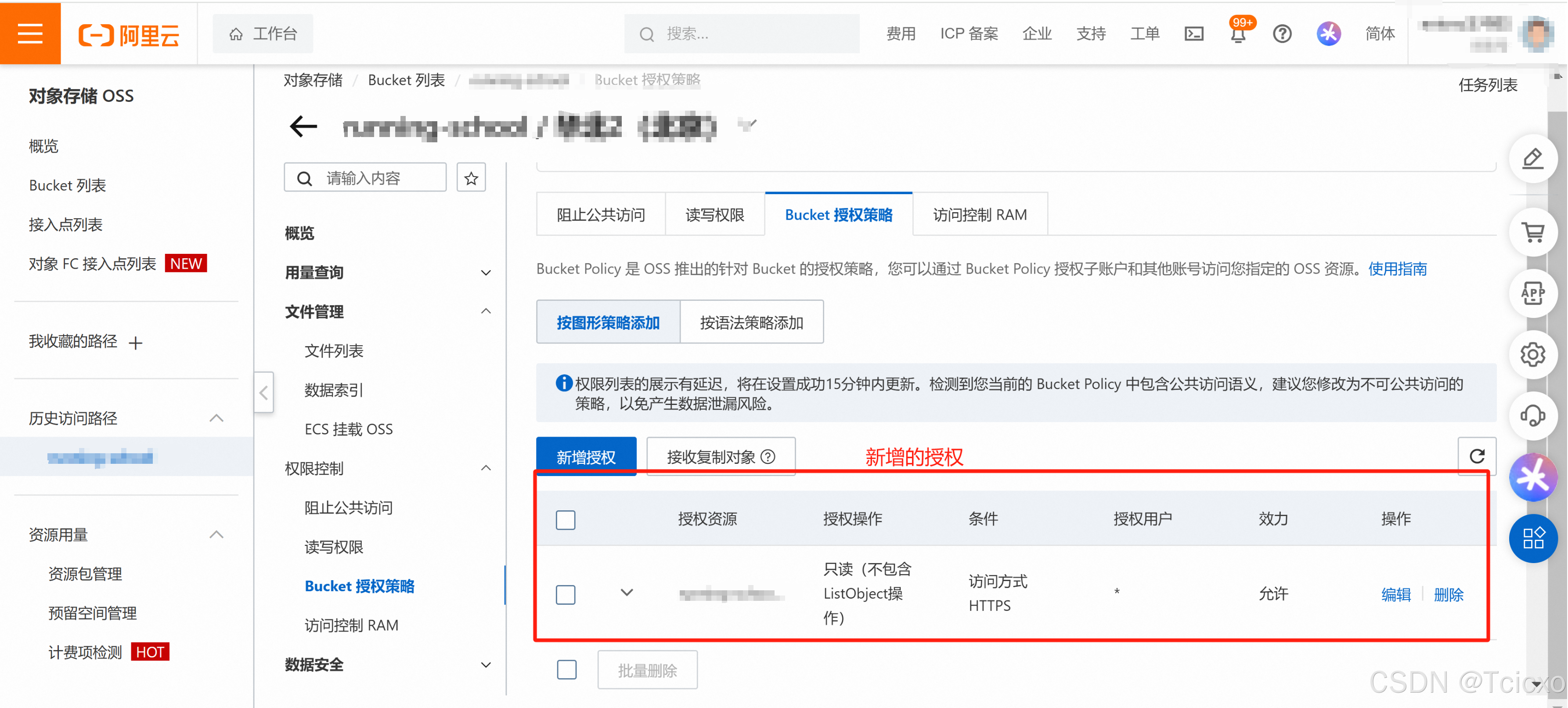Click the 新增授权 button

586,457
